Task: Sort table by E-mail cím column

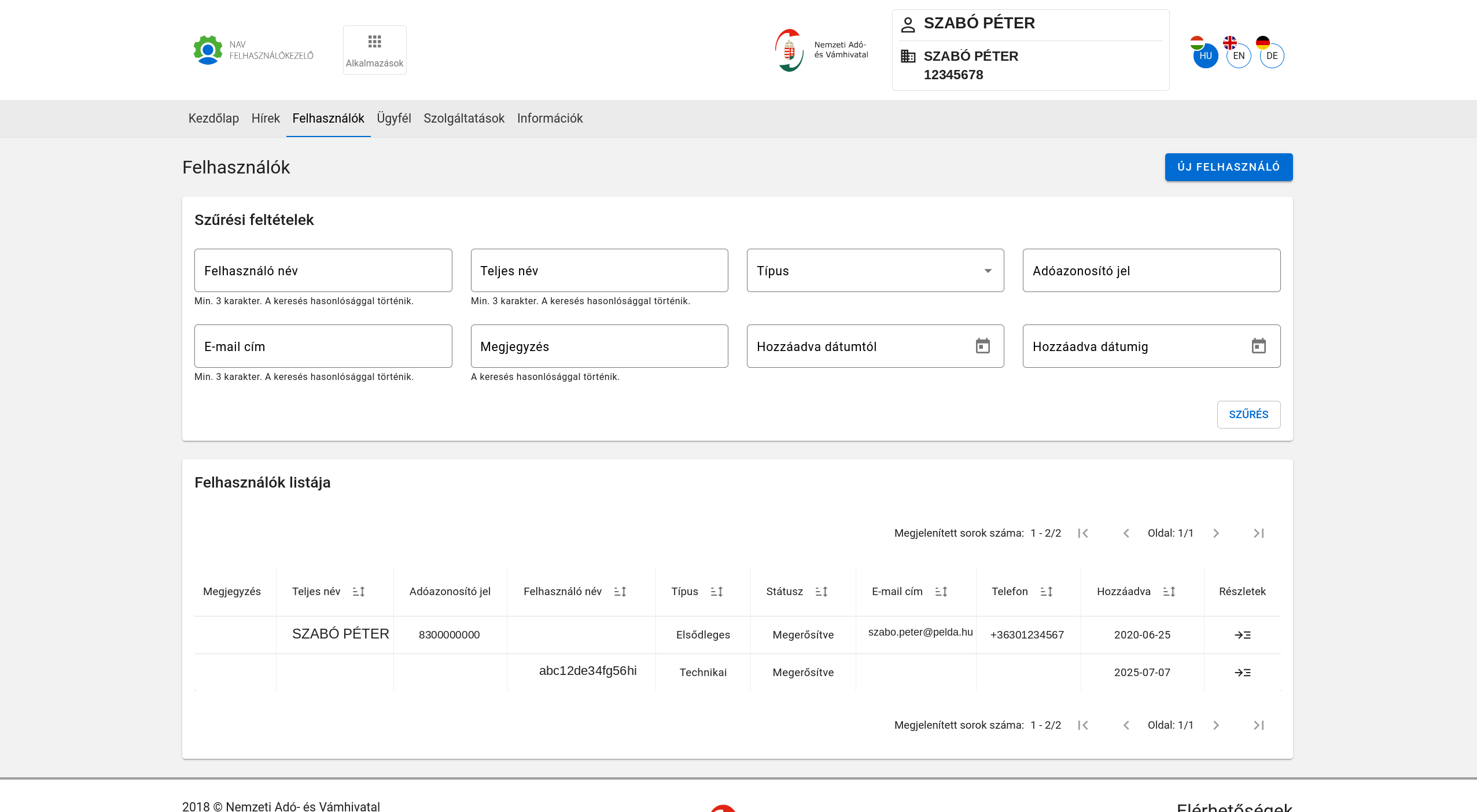Action: pyautogui.click(x=941, y=592)
